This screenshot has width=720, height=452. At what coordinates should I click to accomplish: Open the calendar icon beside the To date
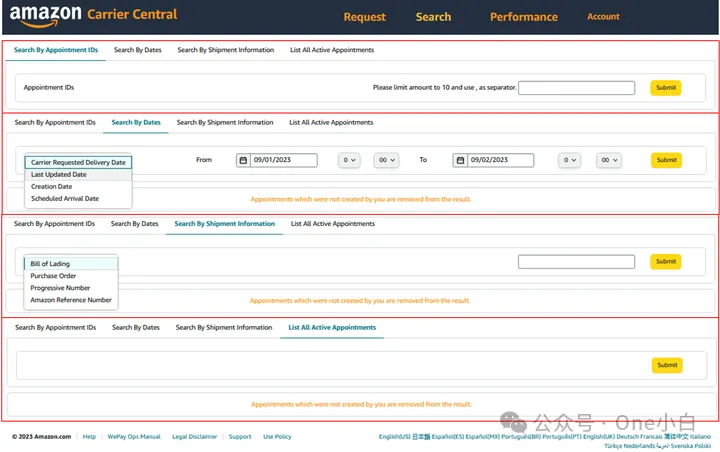tap(460, 160)
